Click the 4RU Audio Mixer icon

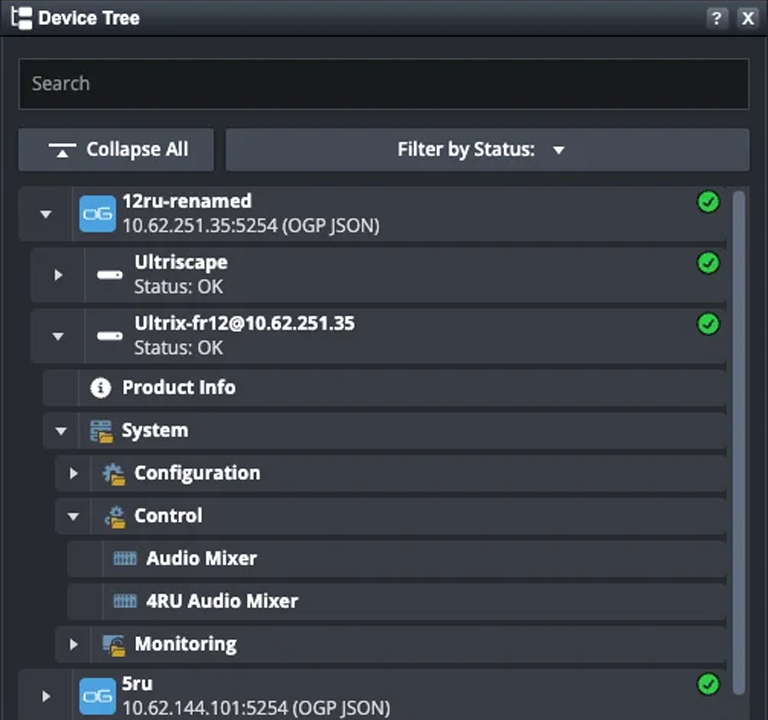pos(125,601)
